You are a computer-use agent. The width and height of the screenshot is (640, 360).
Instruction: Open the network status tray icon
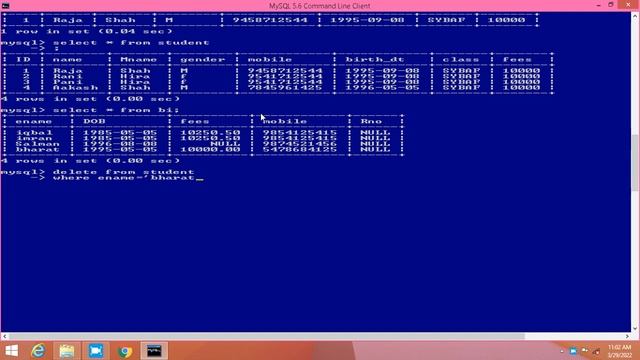click(585, 351)
